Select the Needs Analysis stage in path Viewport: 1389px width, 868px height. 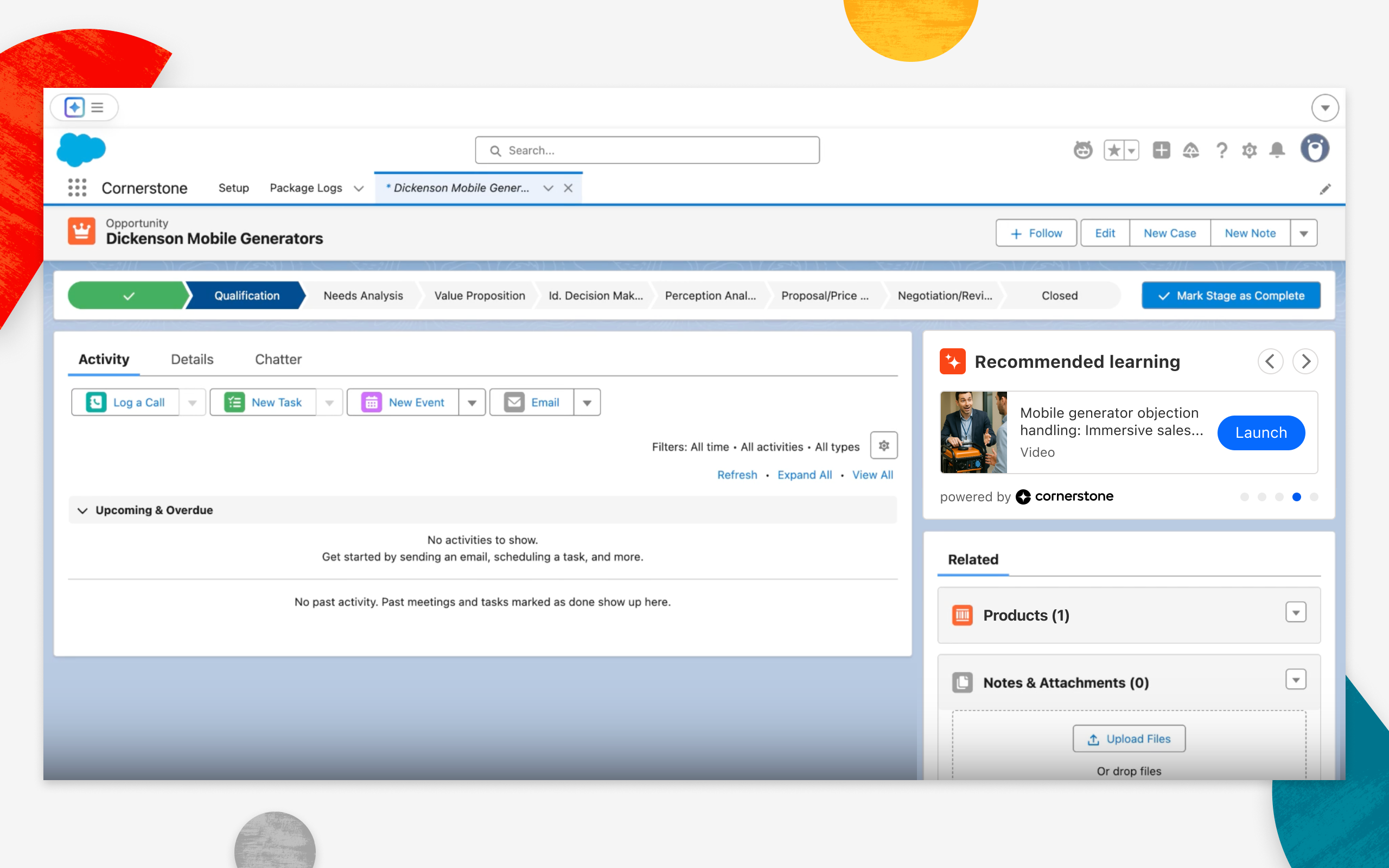(x=363, y=296)
